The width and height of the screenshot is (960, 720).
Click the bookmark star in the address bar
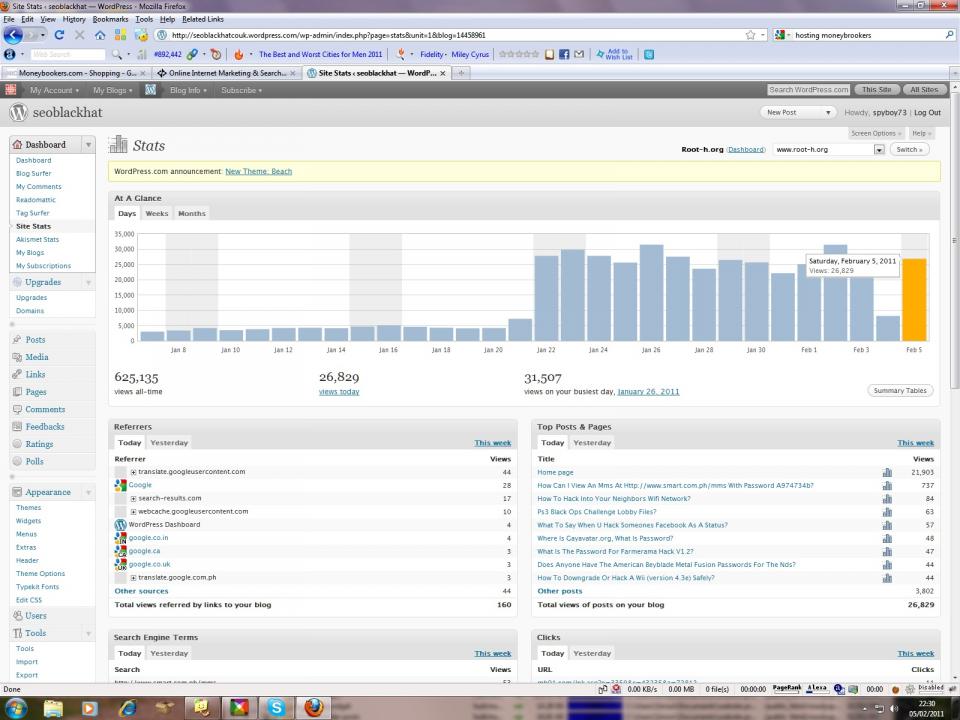(750, 35)
